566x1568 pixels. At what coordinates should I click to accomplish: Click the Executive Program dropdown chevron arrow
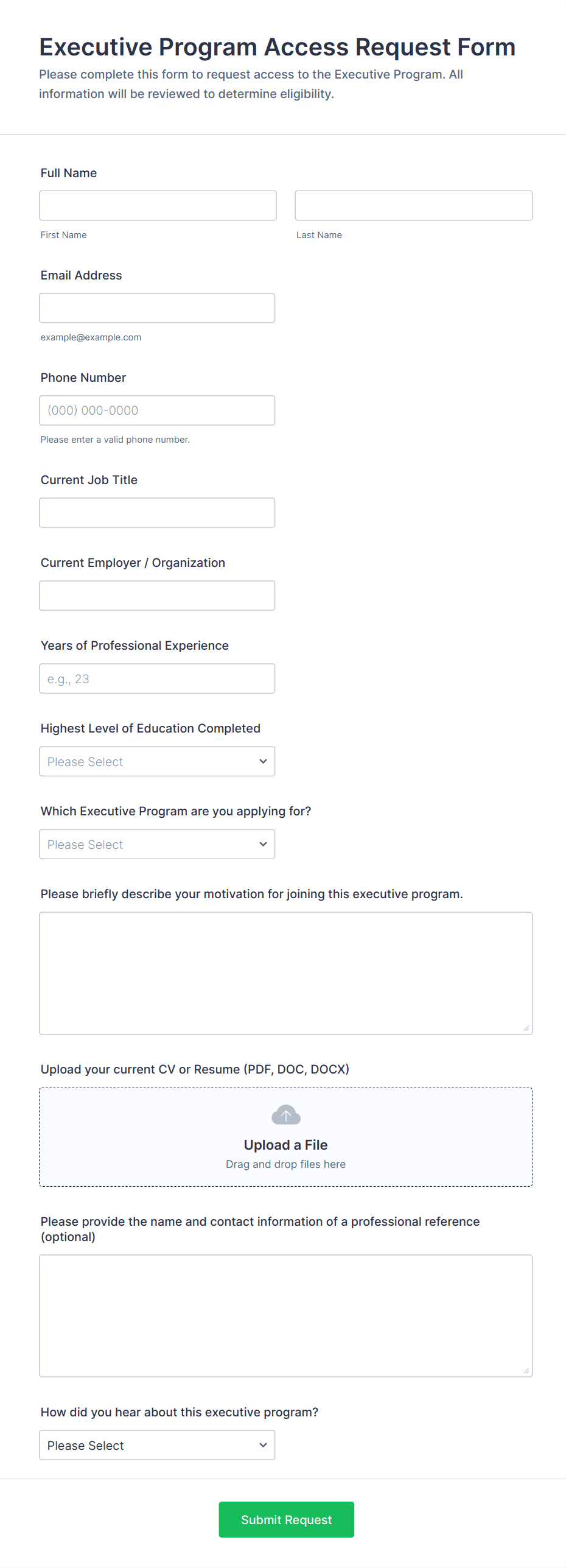[x=263, y=844]
